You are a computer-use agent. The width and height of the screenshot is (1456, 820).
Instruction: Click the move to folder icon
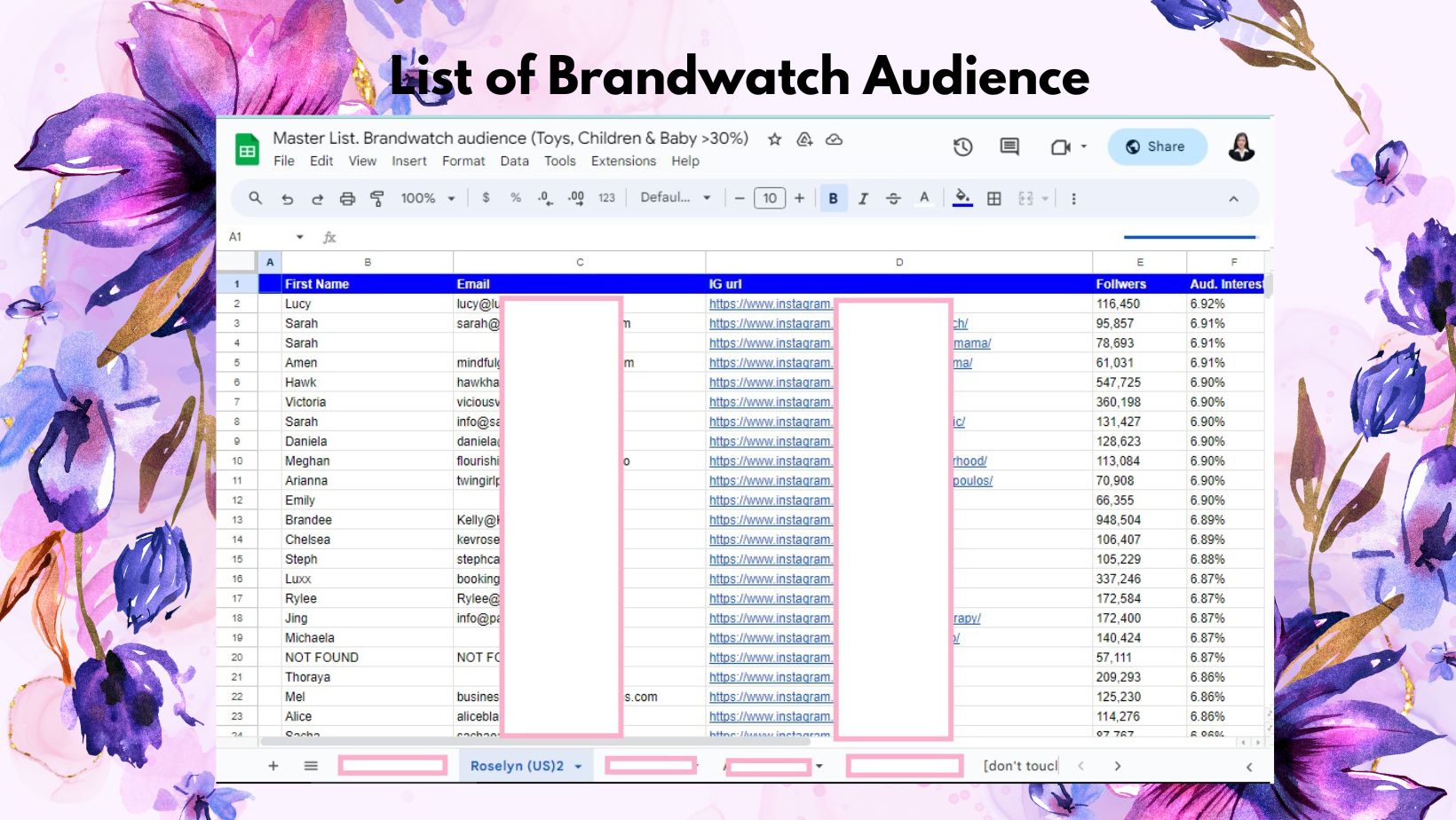pyautogui.click(x=804, y=139)
